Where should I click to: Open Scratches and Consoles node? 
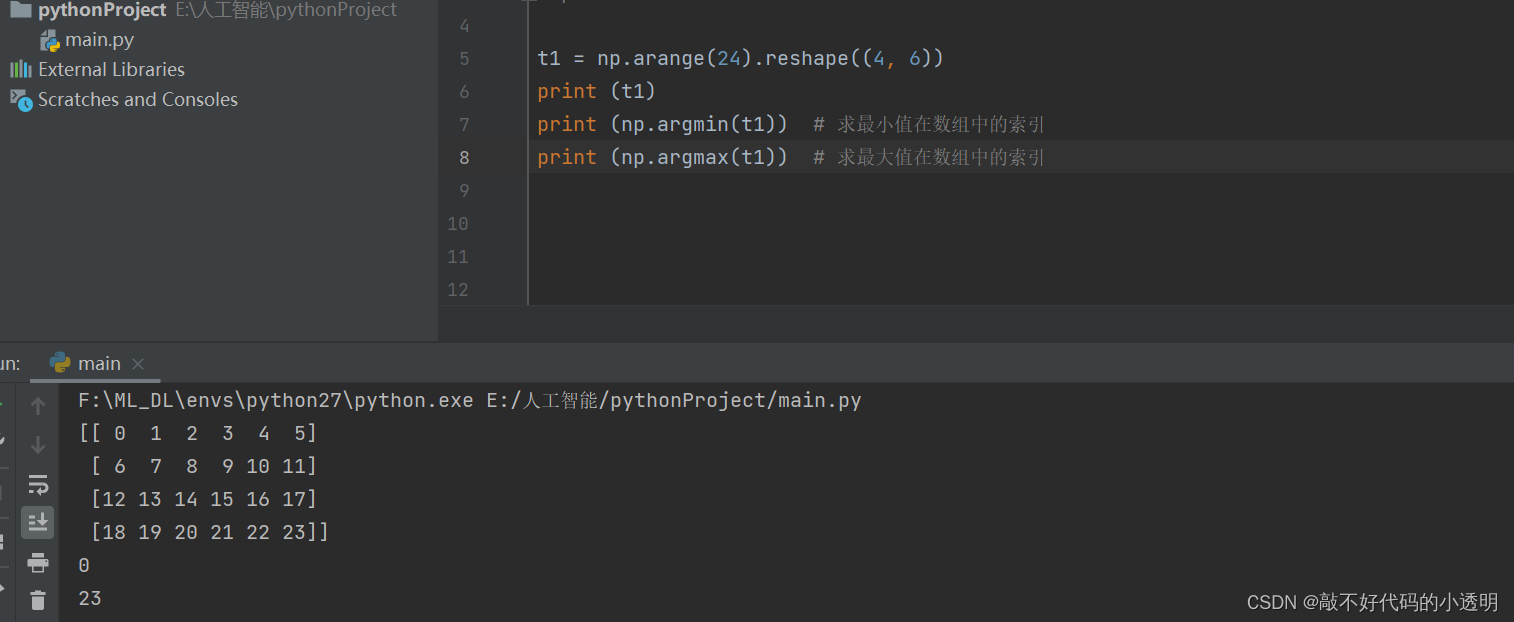click(138, 99)
